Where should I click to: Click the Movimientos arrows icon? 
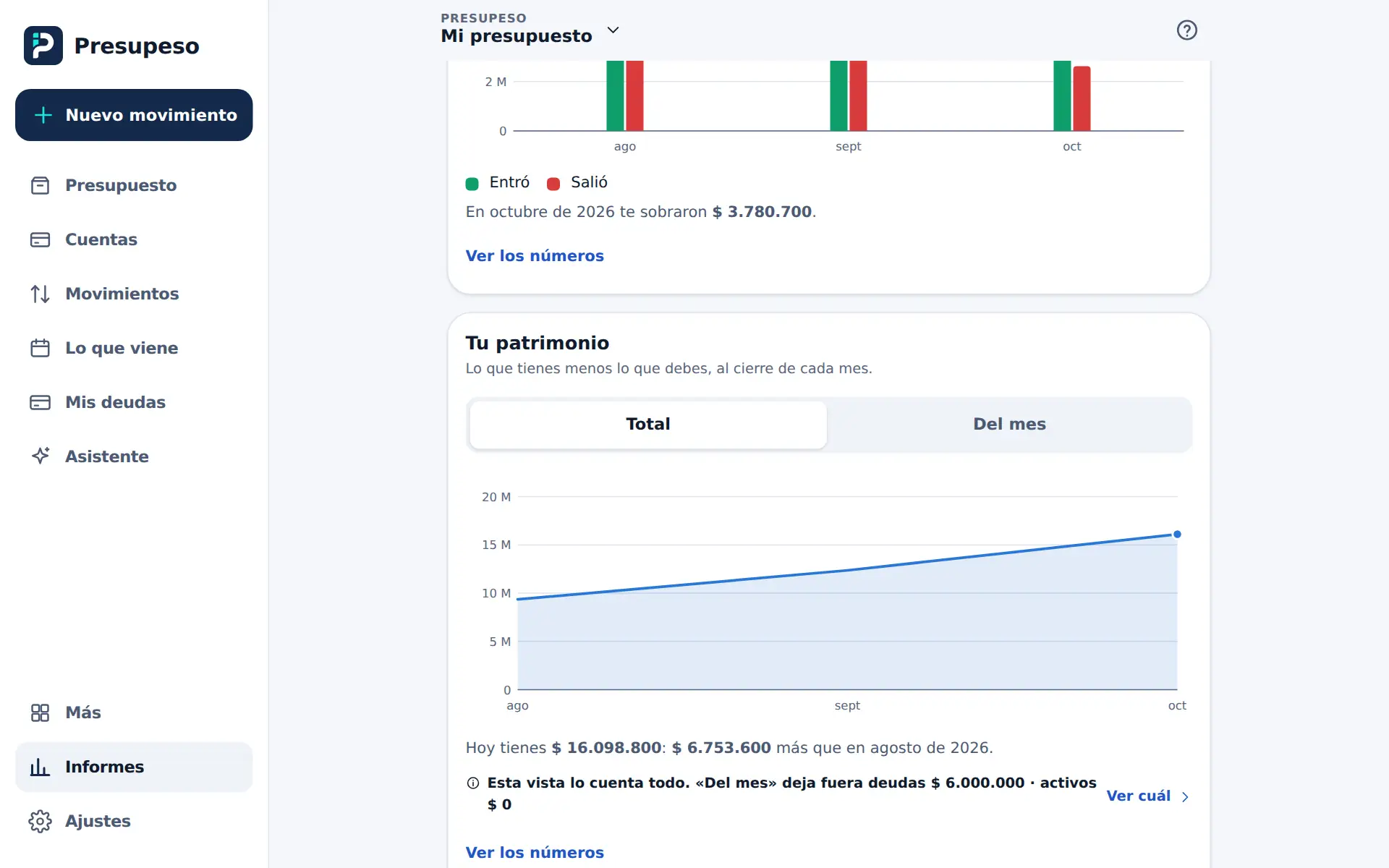click(x=41, y=294)
